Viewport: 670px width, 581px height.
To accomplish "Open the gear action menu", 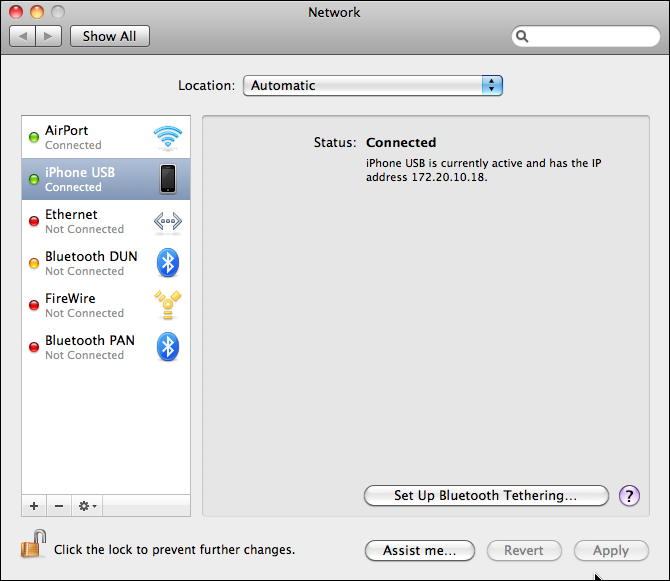I will 87,506.
